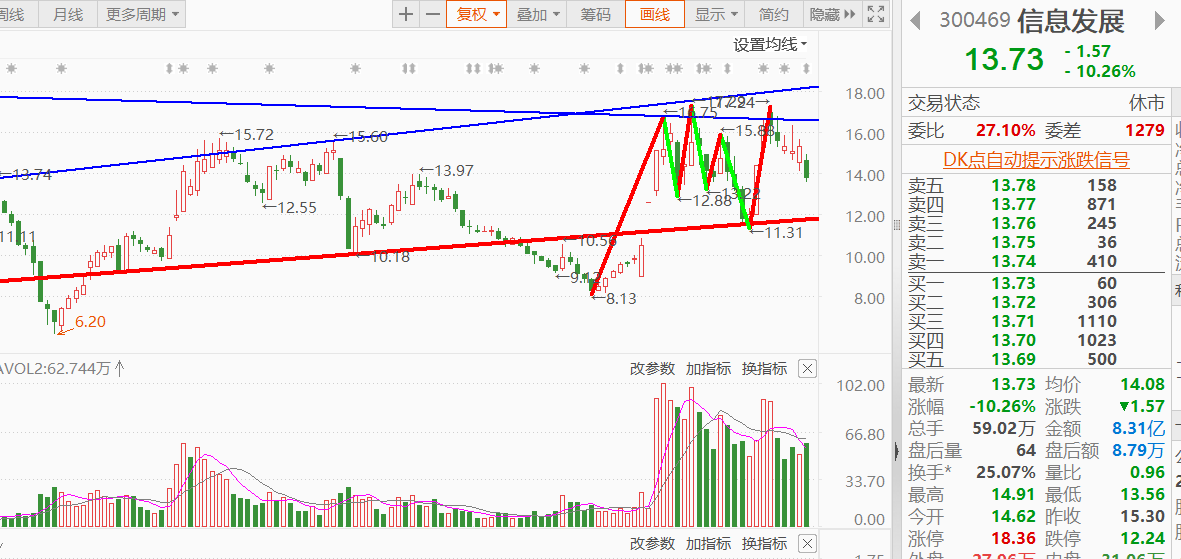Click the stock code 300469
This screenshot has width=1181, height=559.
(975, 20)
